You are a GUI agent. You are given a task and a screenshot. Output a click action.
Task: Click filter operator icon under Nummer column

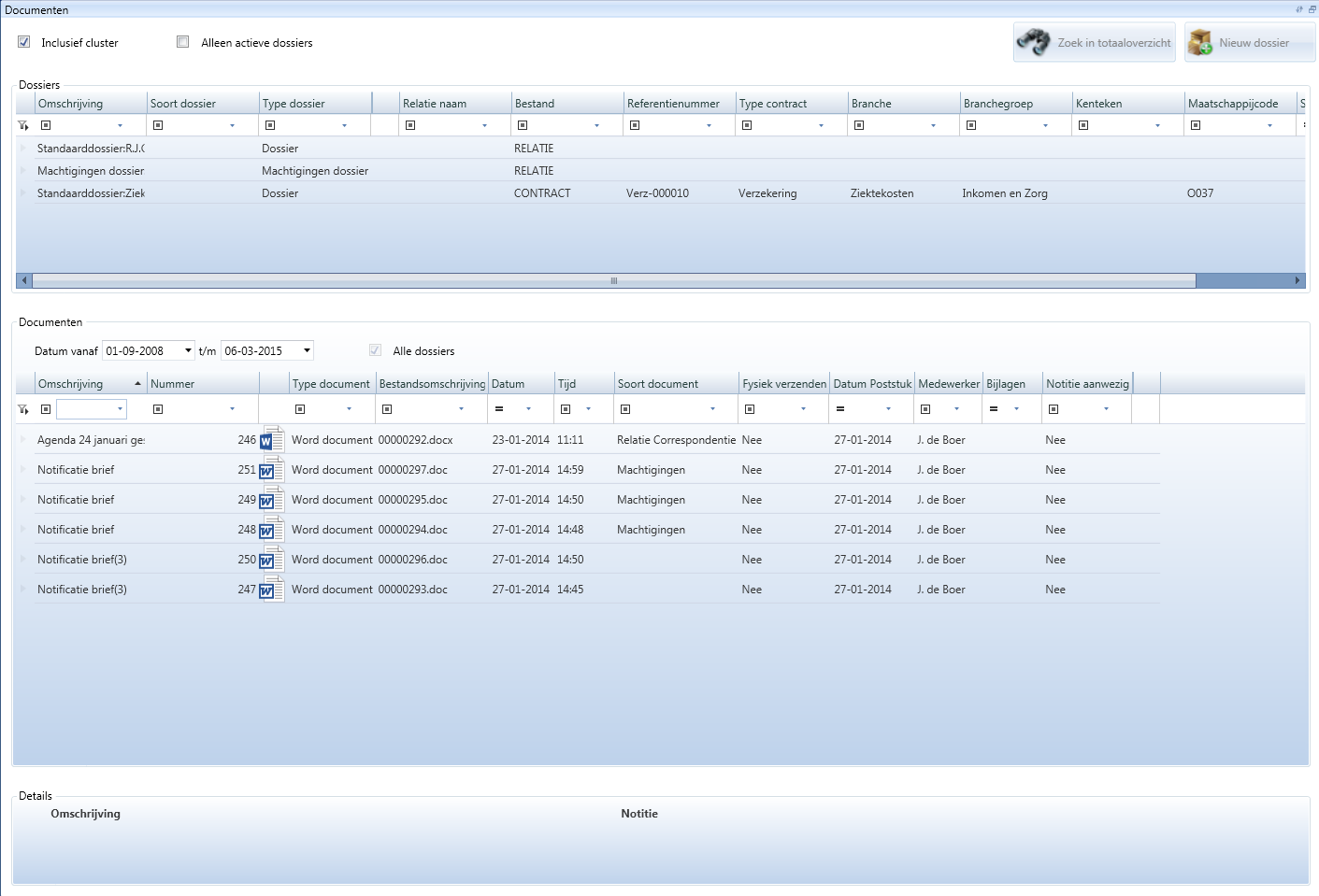pos(158,409)
